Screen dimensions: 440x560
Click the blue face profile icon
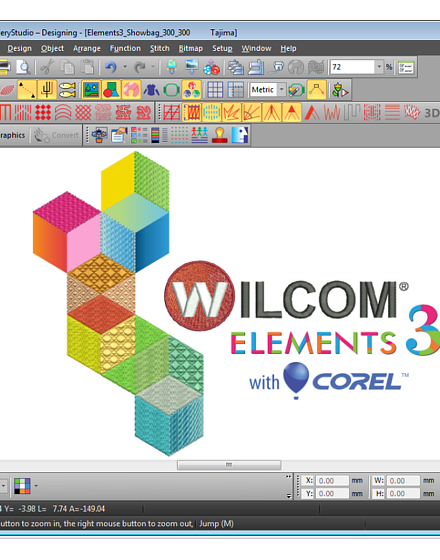(240, 135)
